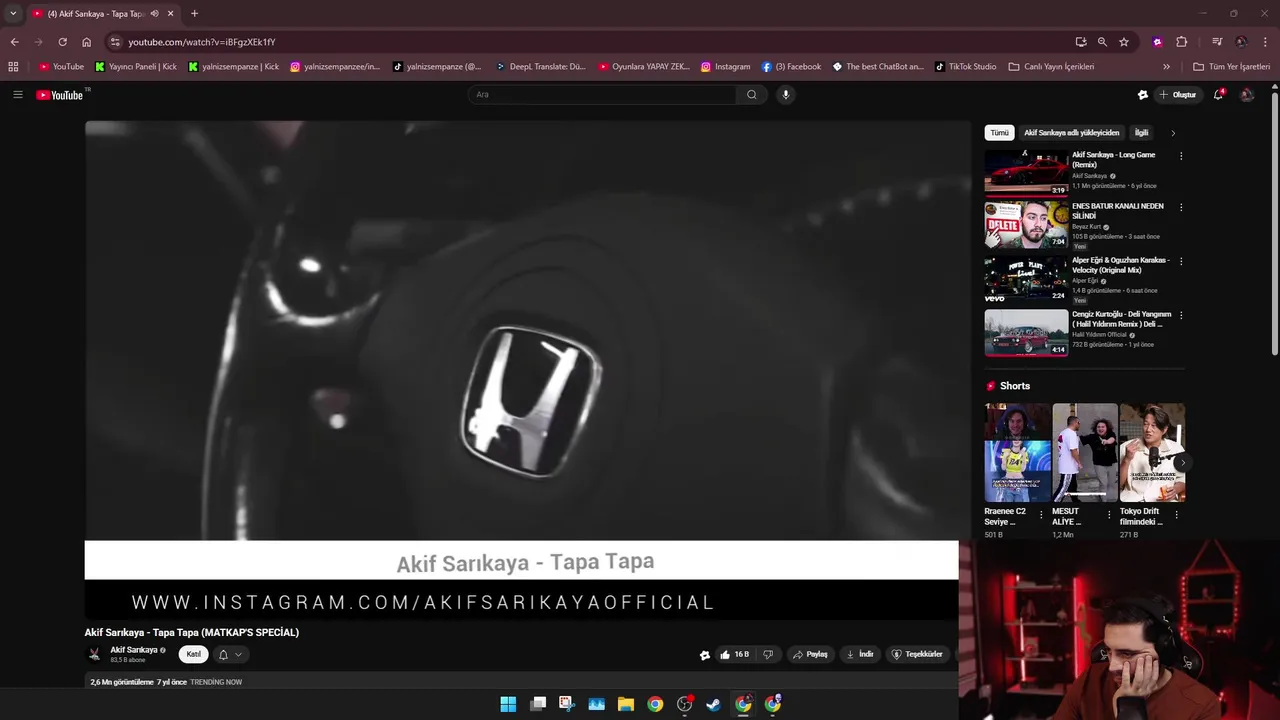
Task: Click the İndir download button
Action: click(860, 655)
